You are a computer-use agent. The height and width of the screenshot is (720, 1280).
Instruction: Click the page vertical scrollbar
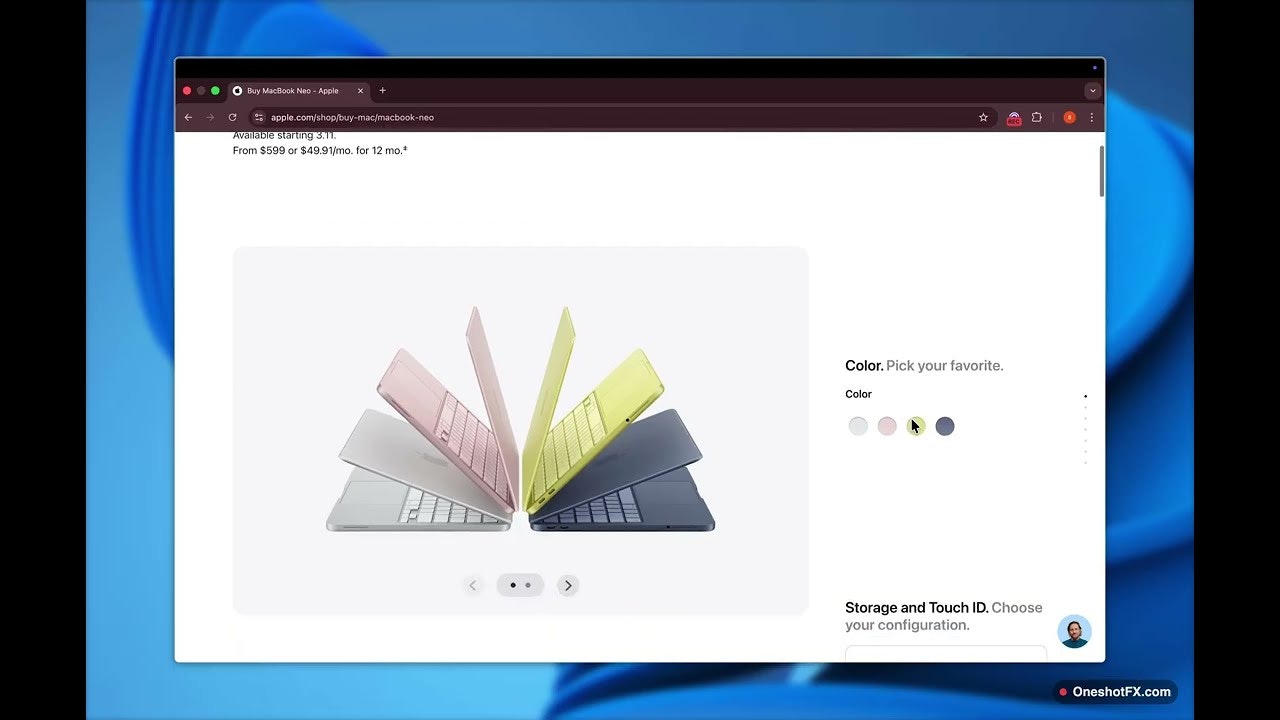coord(1102,171)
